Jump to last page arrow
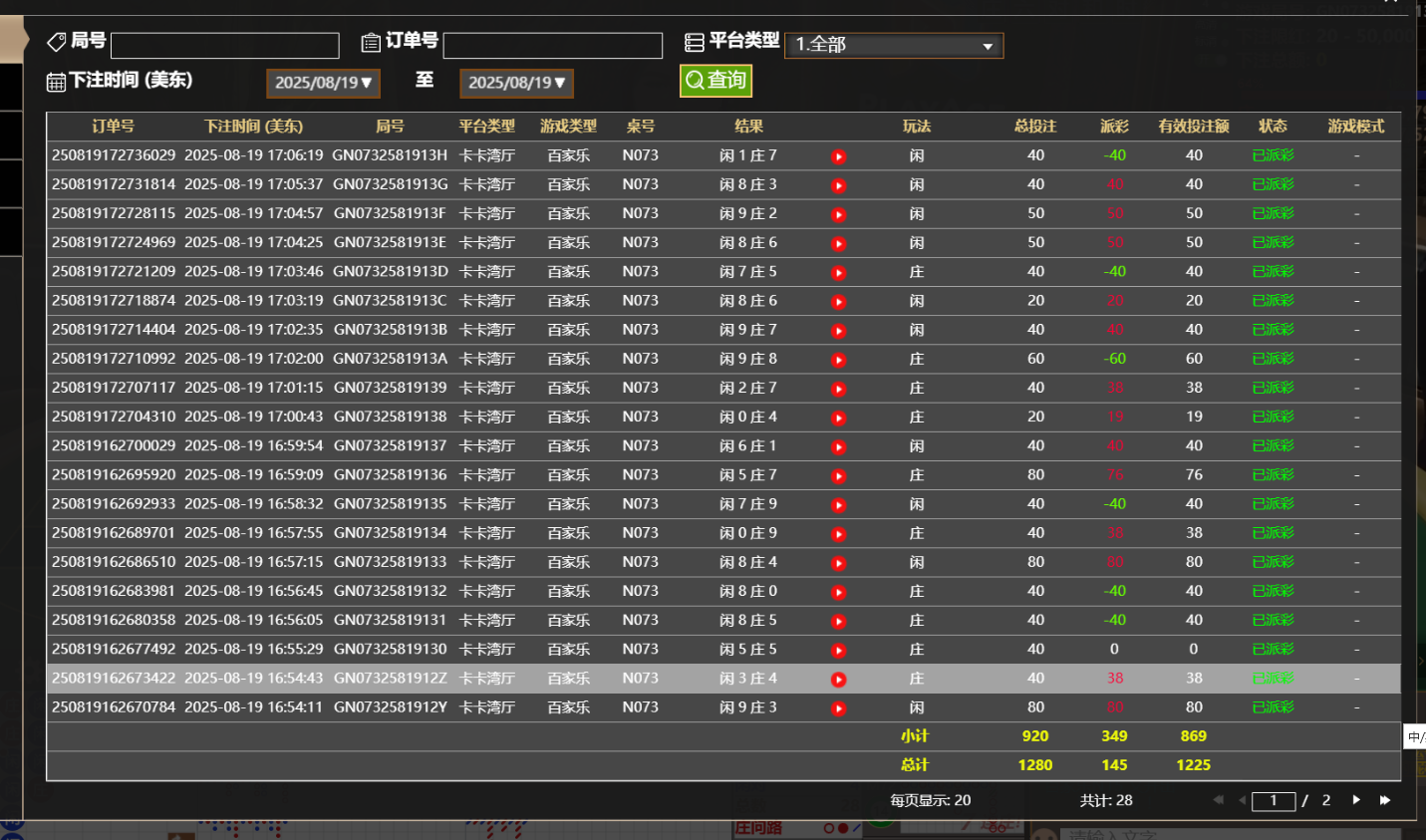The height and width of the screenshot is (840, 1426). click(1385, 800)
